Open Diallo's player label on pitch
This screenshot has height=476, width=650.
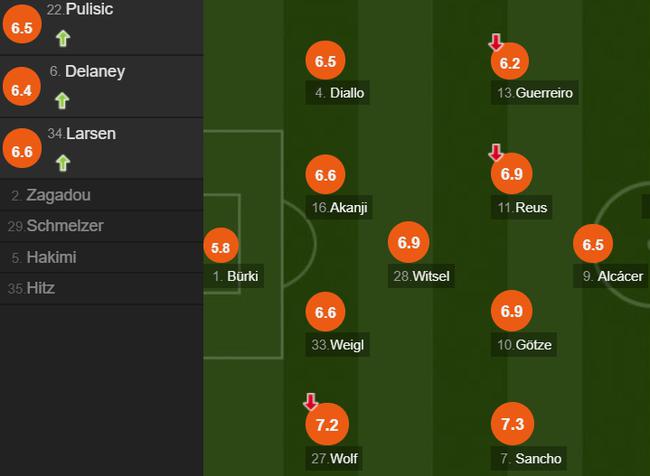click(337, 92)
